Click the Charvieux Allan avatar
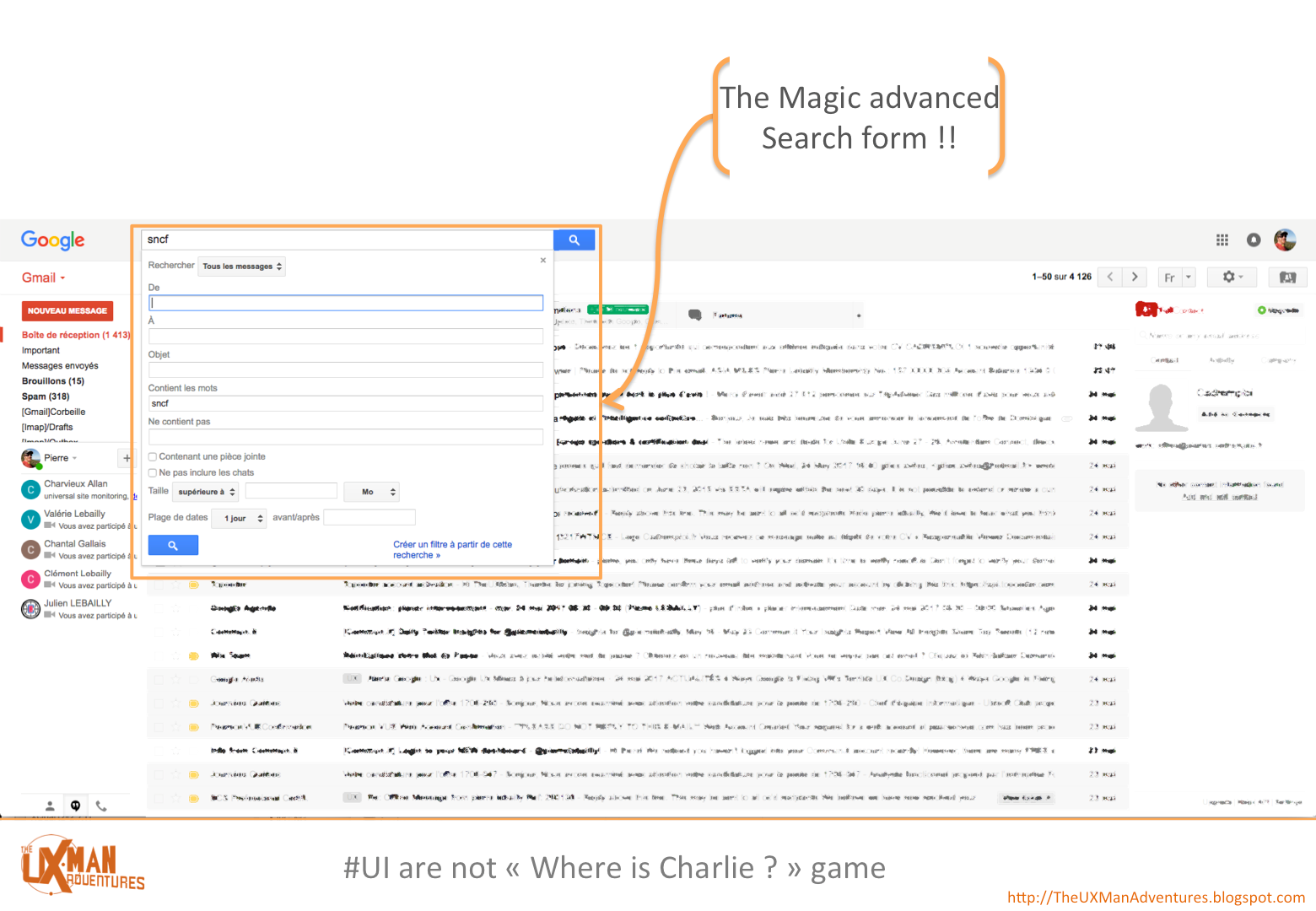The width and height of the screenshot is (1316, 911). [x=30, y=489]
